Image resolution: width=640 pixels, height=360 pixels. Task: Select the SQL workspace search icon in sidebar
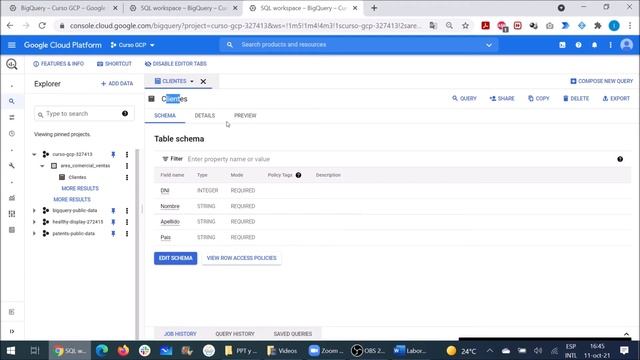tap(11, 101)
